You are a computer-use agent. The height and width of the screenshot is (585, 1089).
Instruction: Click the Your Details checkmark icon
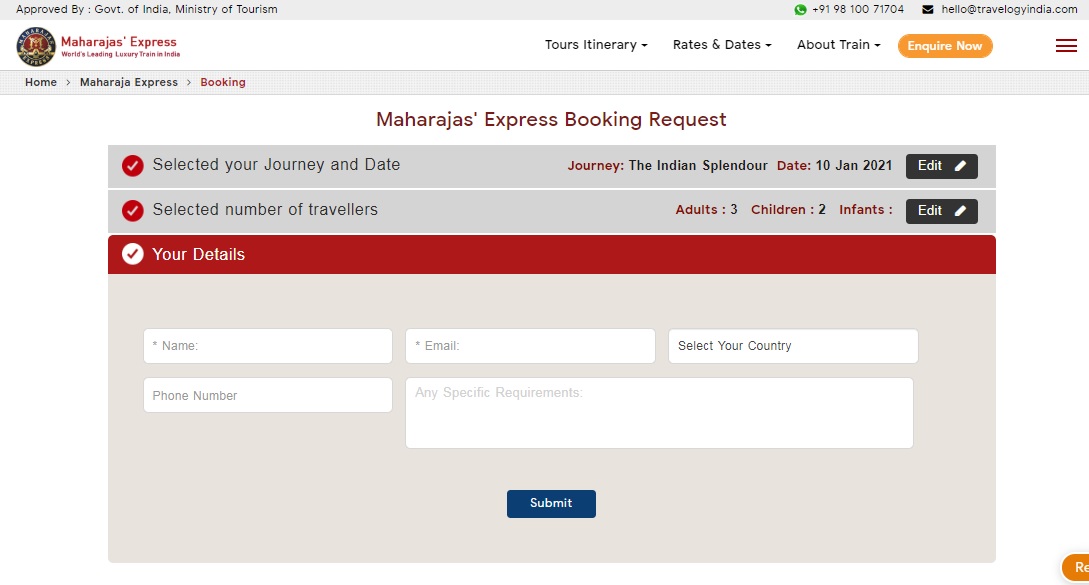point(133,255)
